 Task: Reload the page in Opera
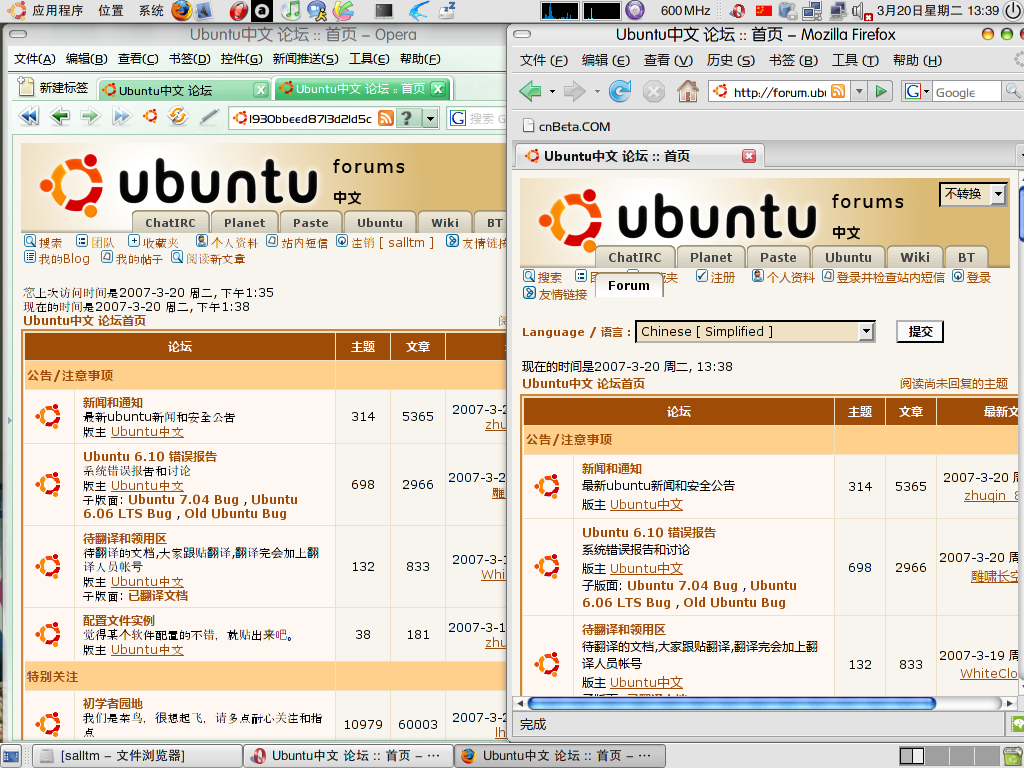point(178,116)
